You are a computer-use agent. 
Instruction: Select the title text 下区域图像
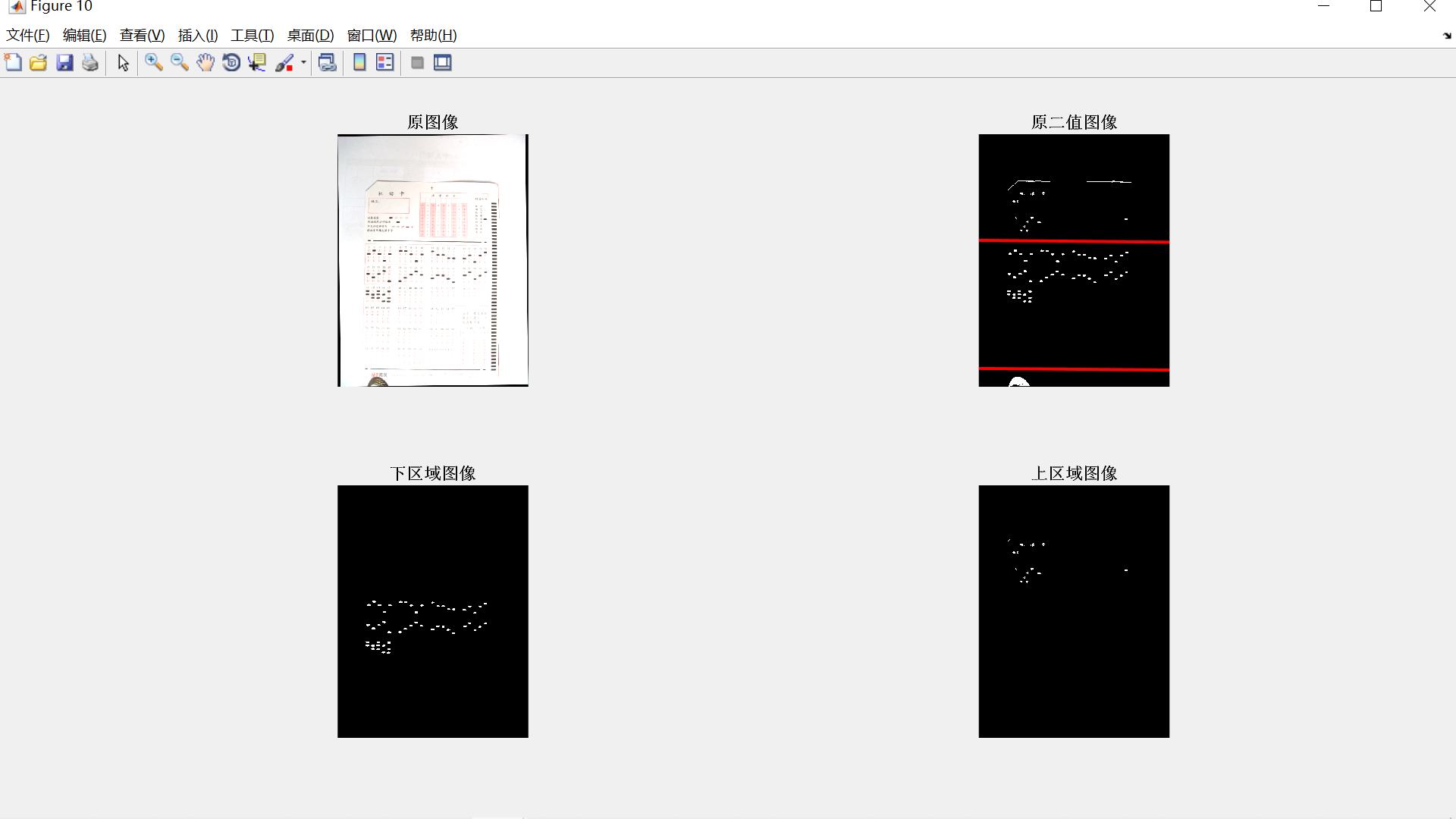point(433,473)
